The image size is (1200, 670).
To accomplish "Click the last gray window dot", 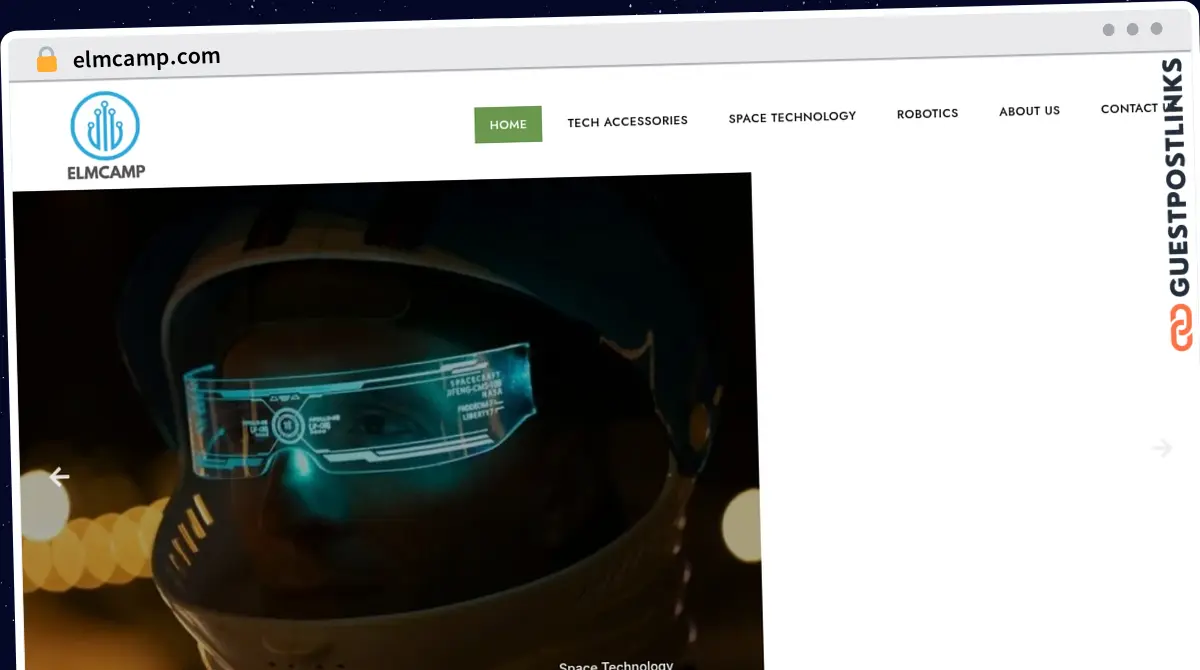I will (1156, 29).
